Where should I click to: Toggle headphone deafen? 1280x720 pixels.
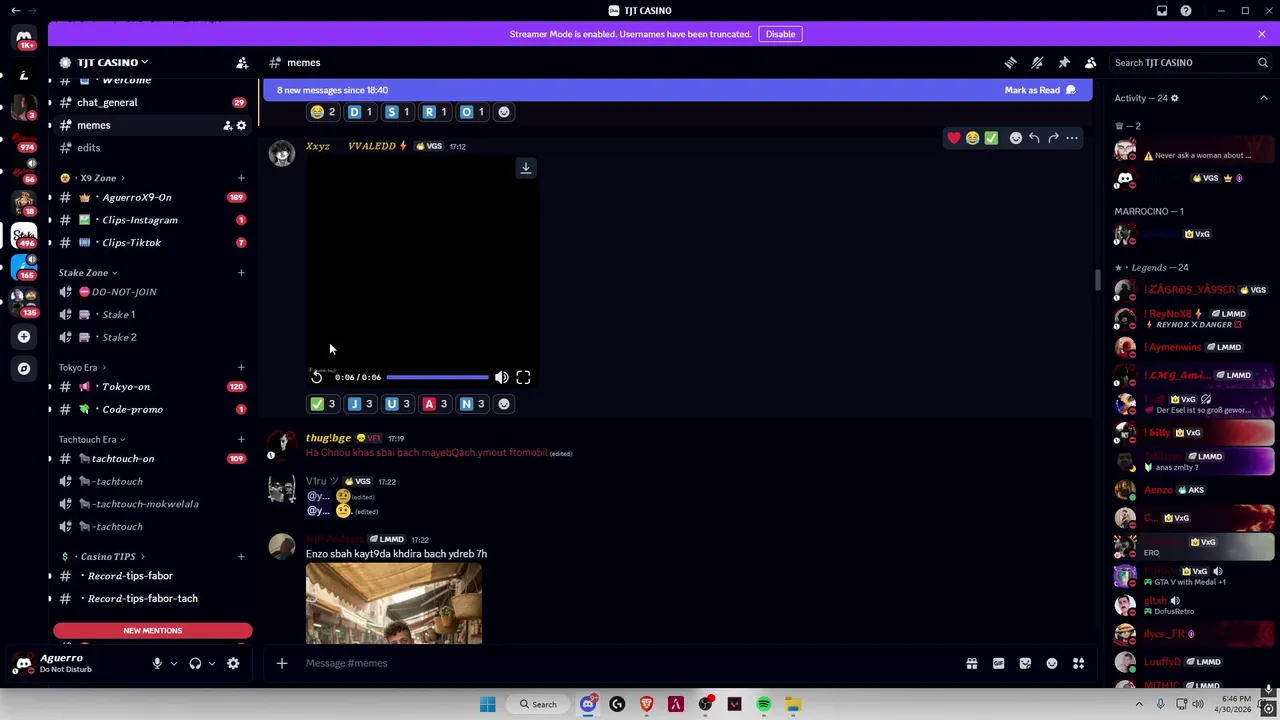click(x=195, y=663)
